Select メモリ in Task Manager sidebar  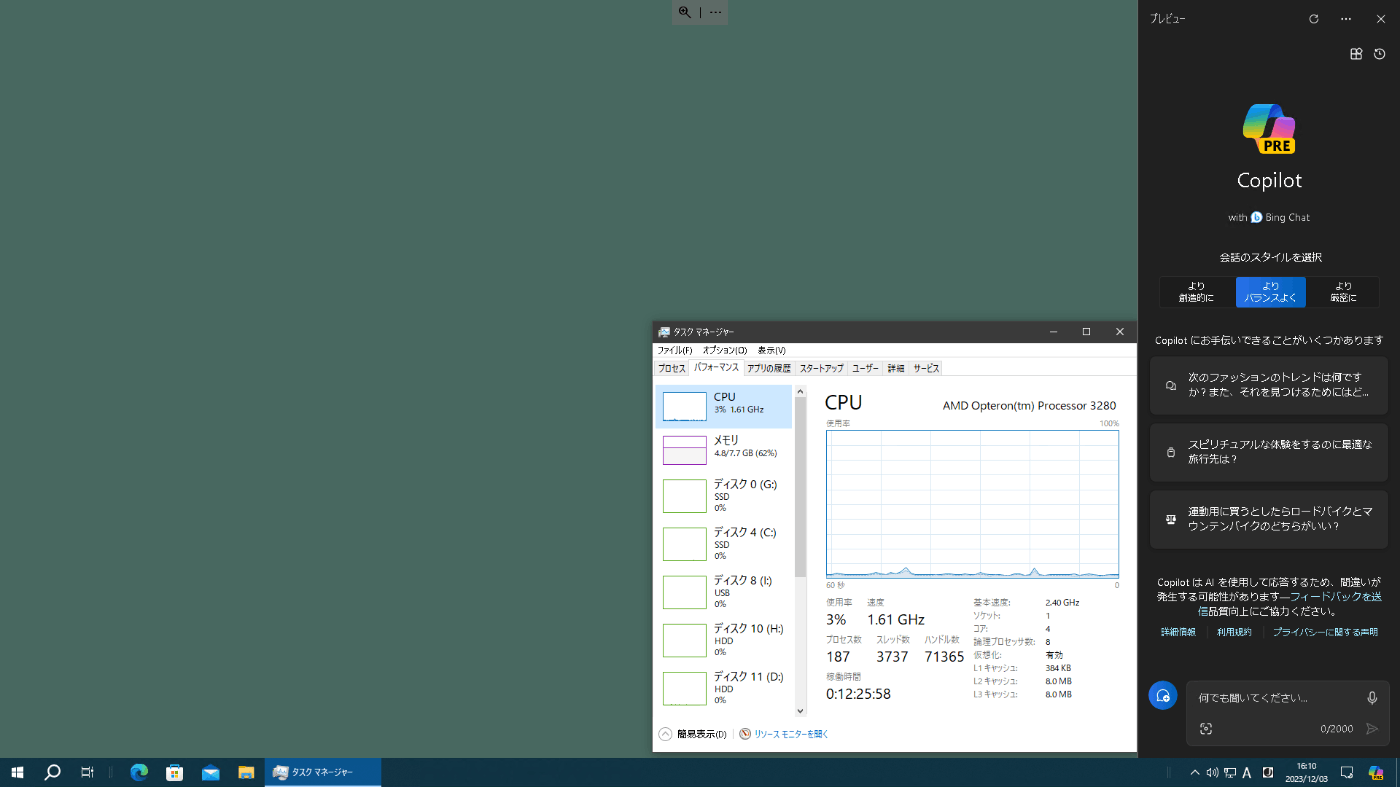pyautogui.click(x=724, y=450)
